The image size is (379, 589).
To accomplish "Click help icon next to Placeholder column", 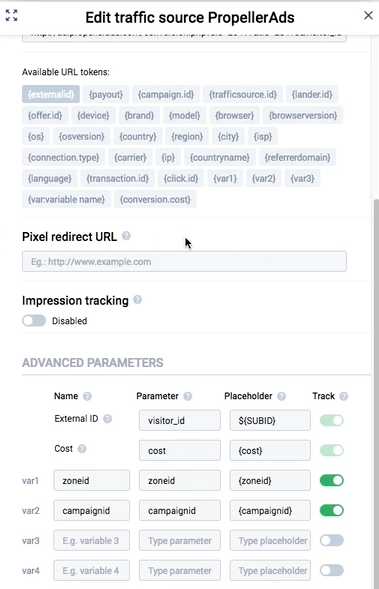I will [x=281, y=396].
